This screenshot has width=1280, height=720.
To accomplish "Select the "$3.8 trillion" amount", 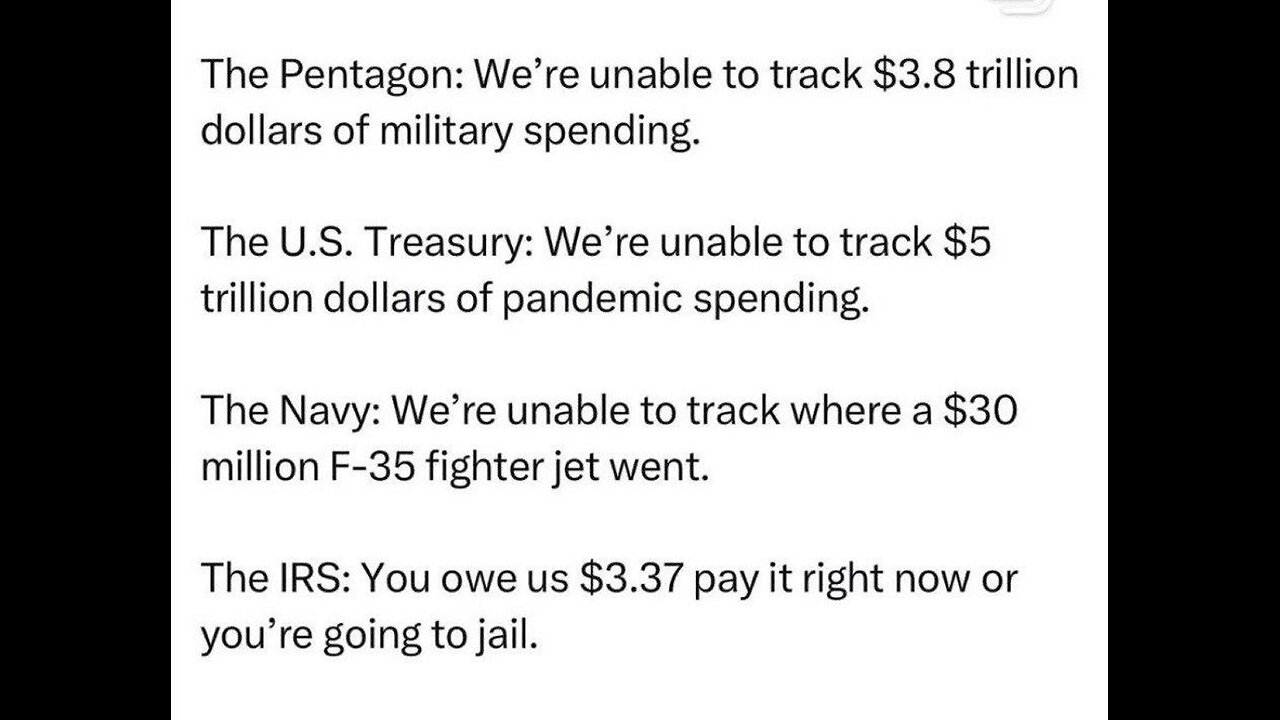I will (x=976, y=77).
